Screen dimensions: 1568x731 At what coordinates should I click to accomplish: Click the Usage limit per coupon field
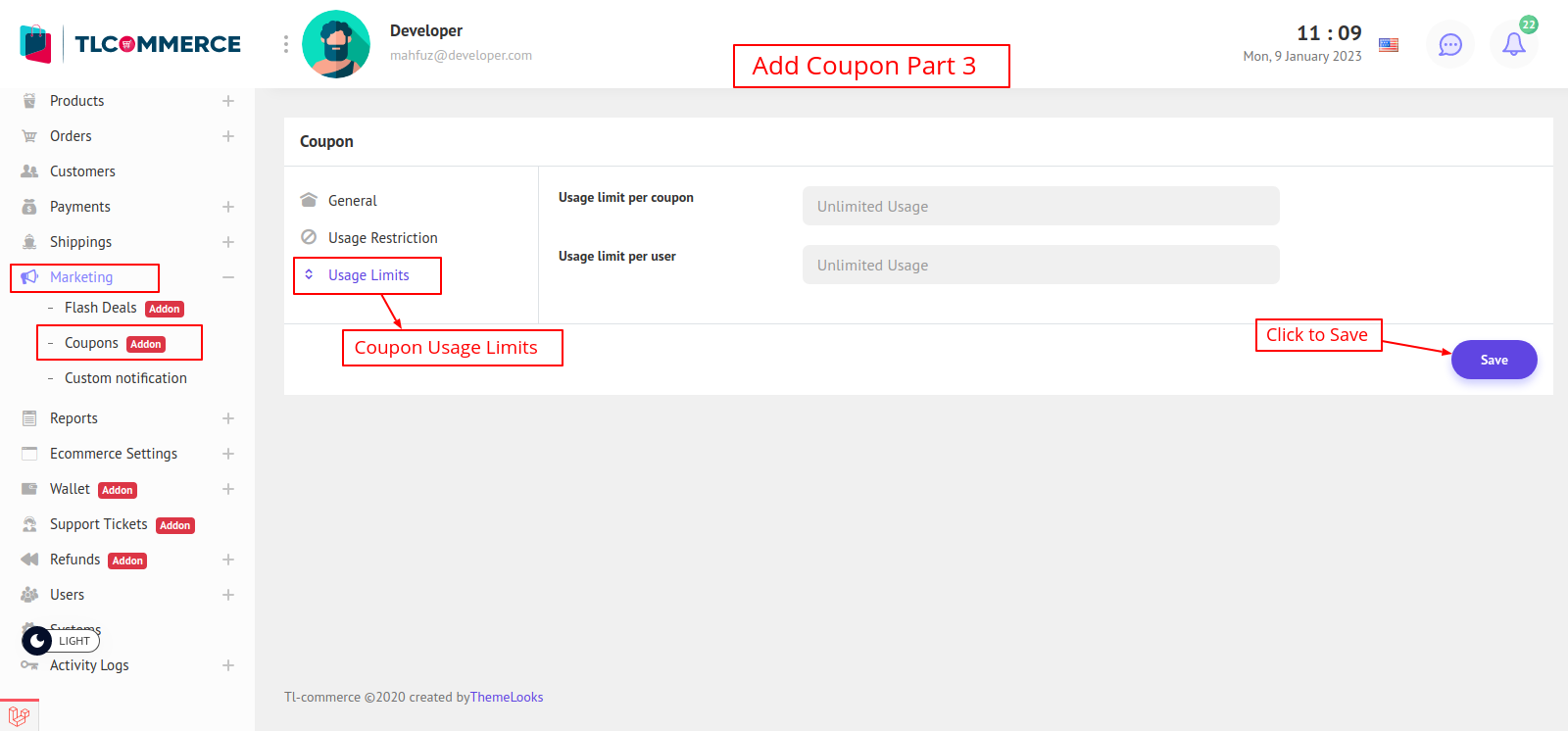tap(1040, 206)
